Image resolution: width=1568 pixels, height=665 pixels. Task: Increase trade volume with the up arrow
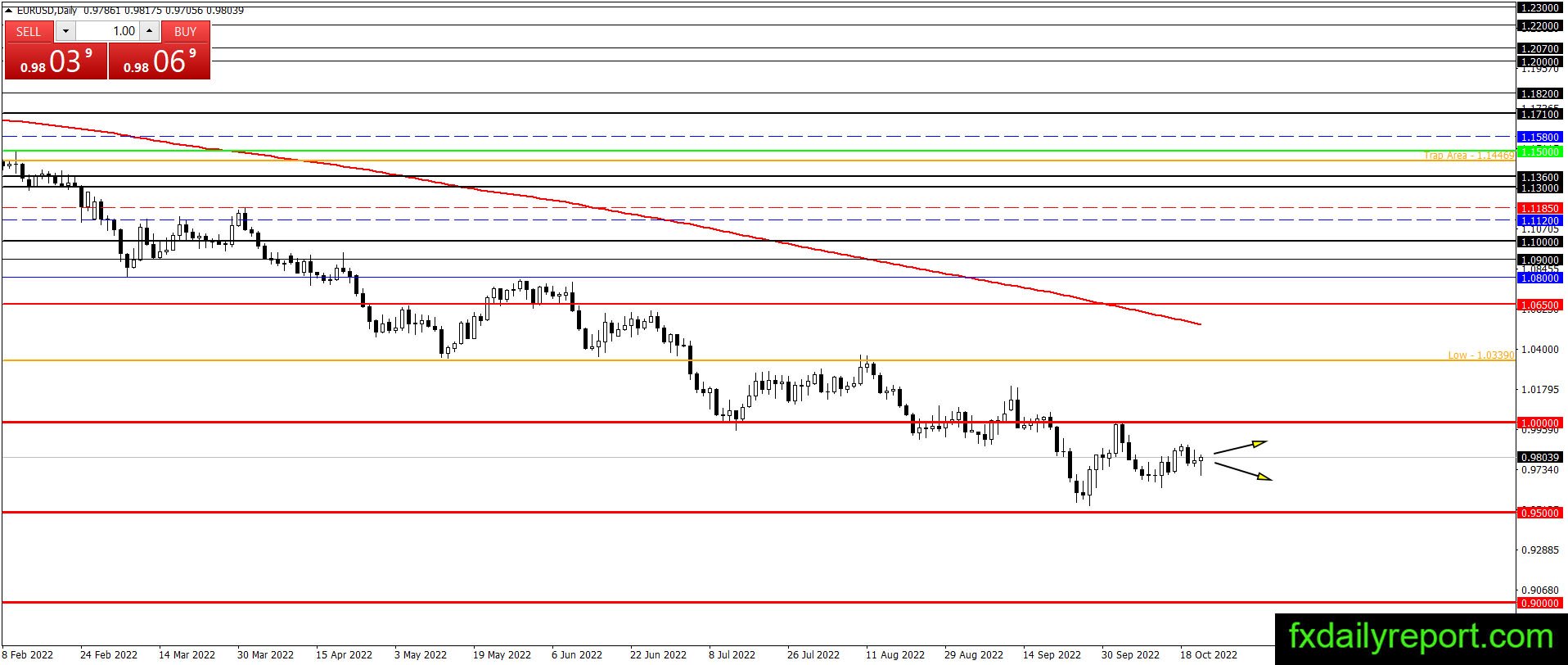click(149, 31)
